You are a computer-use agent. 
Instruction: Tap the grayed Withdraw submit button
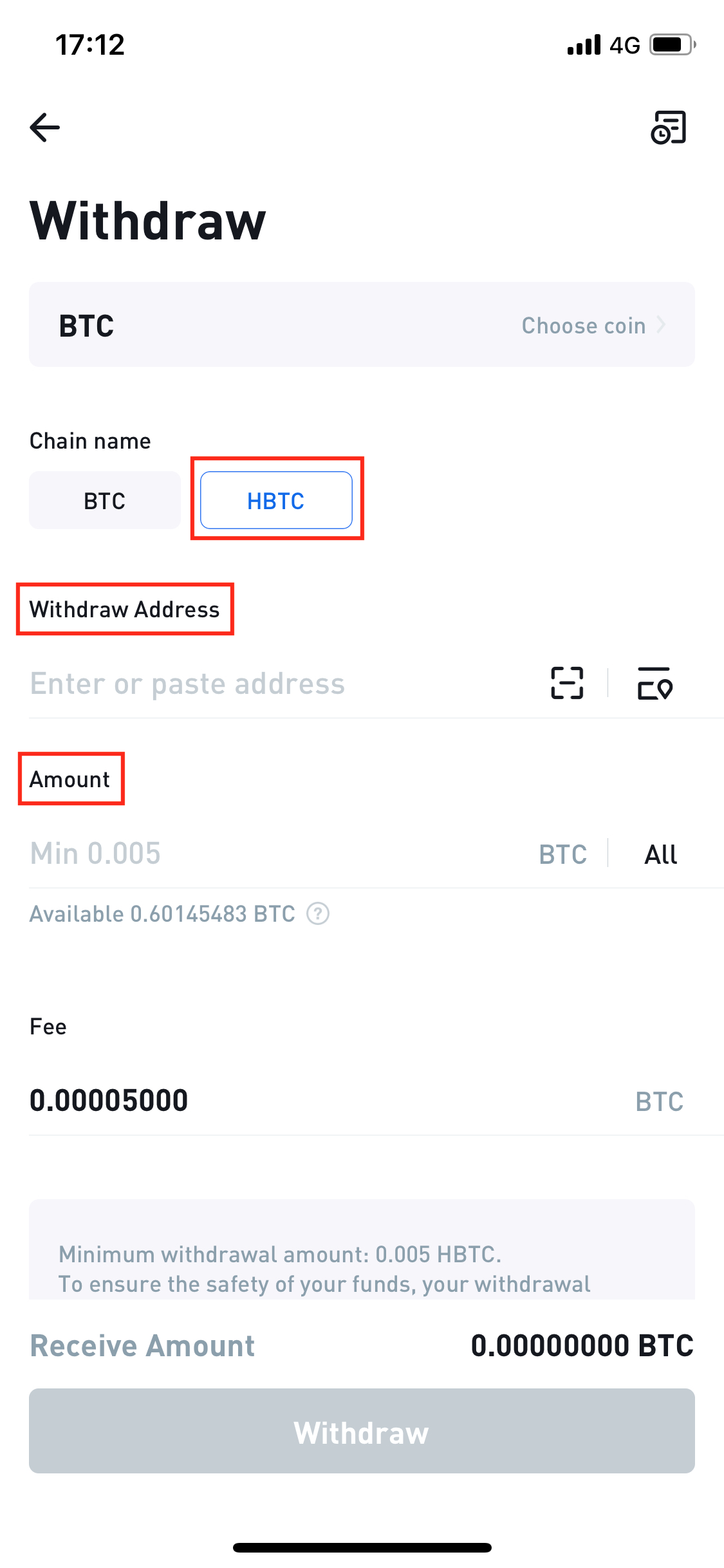(x=362, y=1431)
